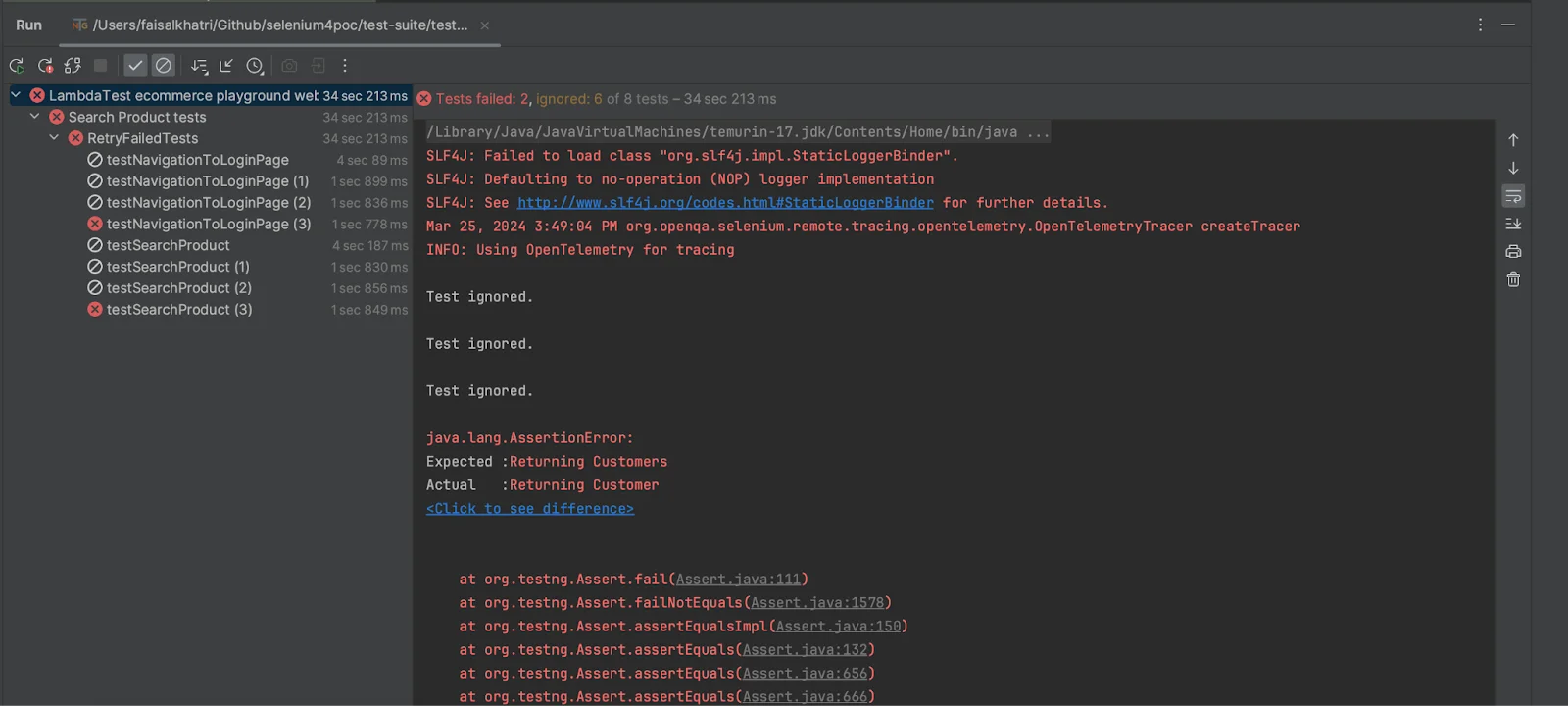This screenshot has width=1568, height=706.
Task: Click the Rerun tests icon
Action: [x=17, y=66]
